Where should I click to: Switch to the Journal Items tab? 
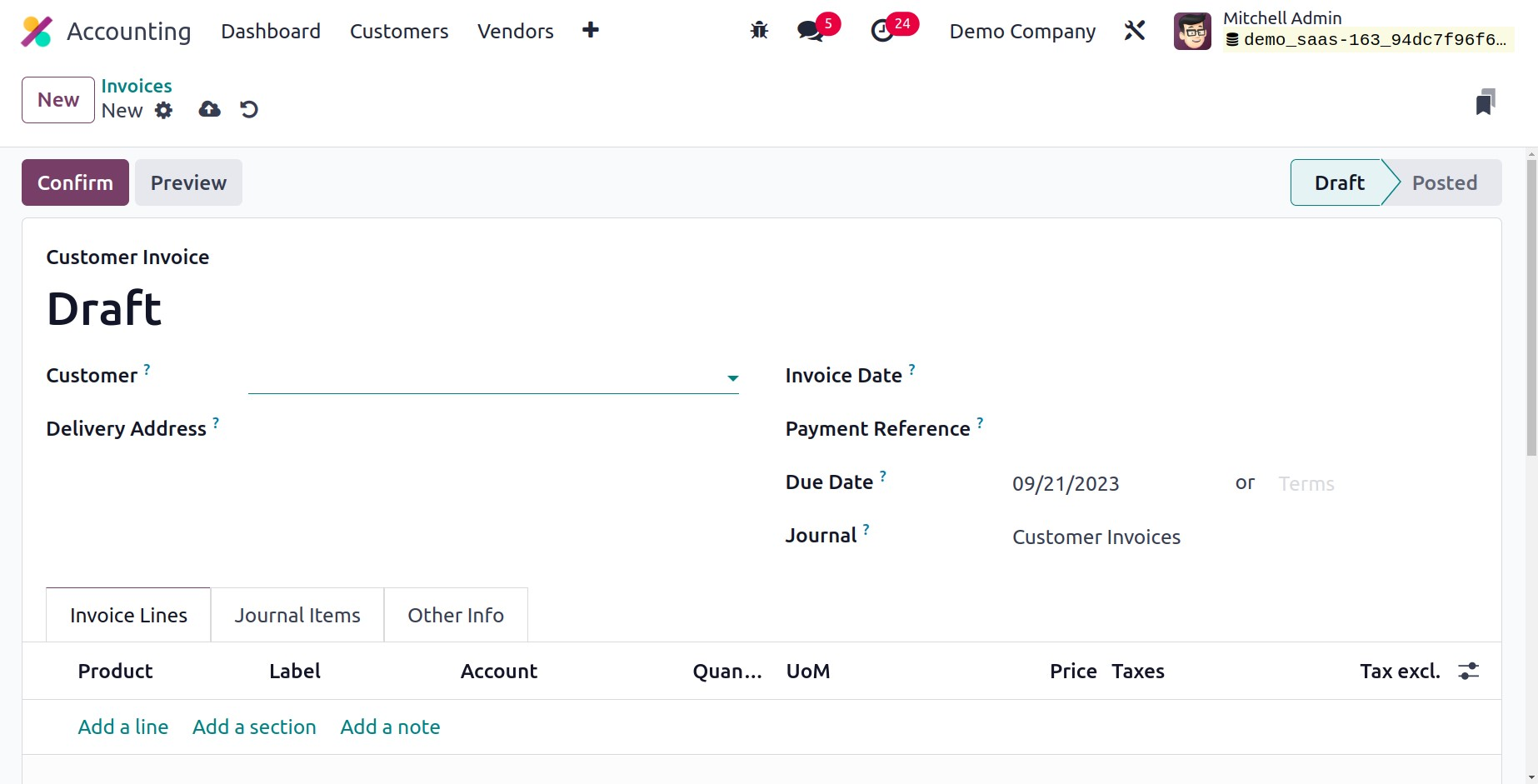click(x=297, y=616)
